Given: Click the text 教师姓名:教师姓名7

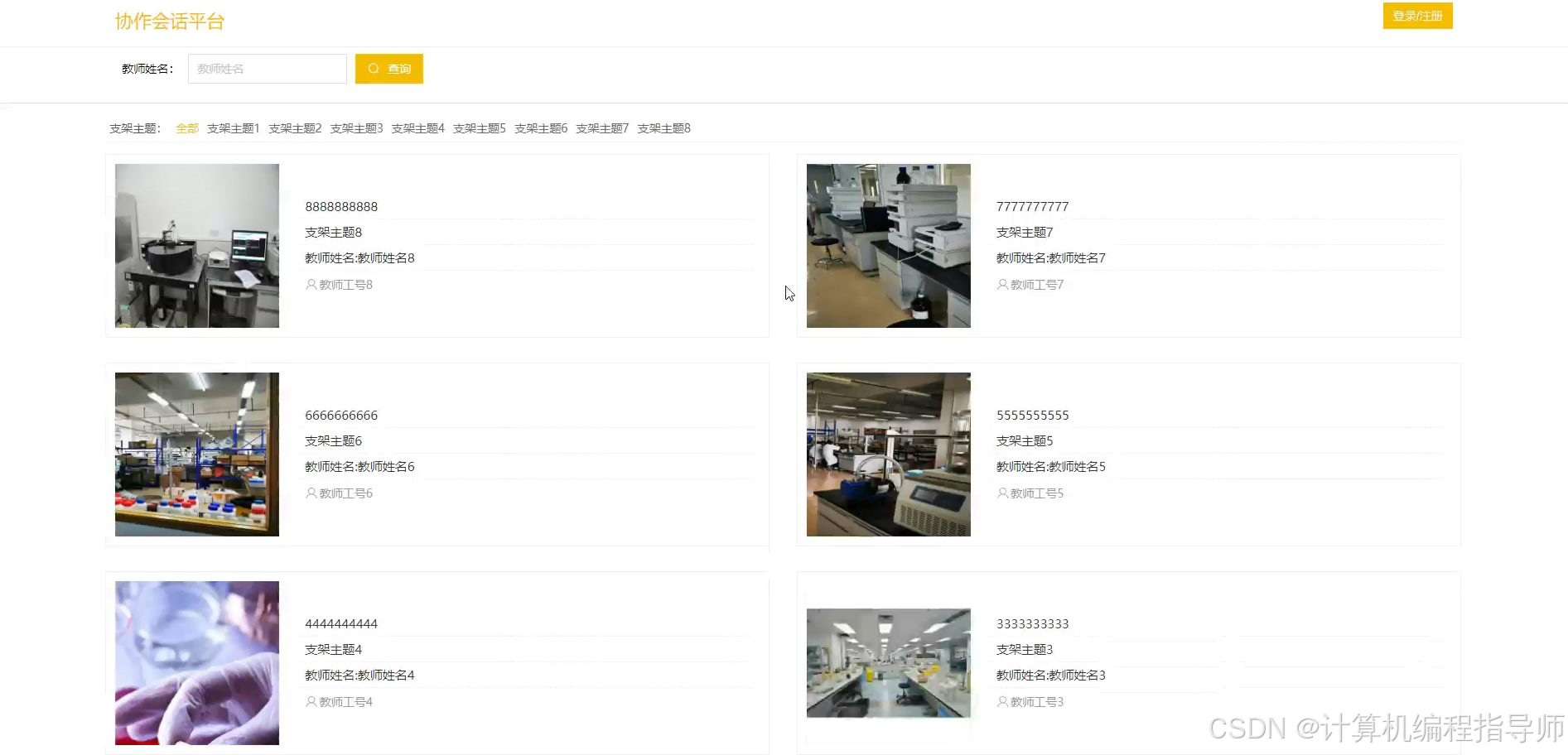Looking at the screenshot, I should (x=1051, y=258).
